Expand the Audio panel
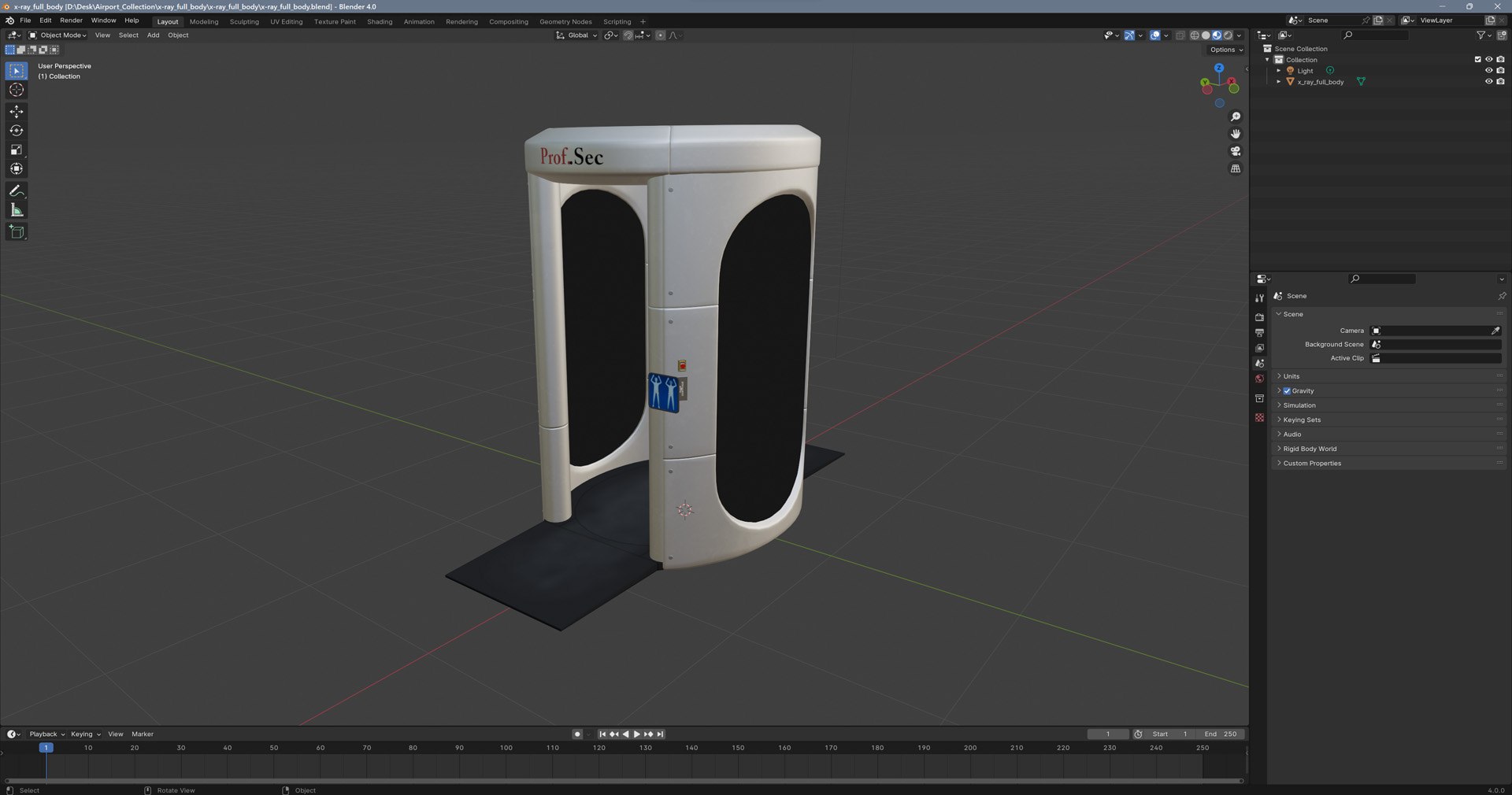Screen dimensions: 1512x795 click(1390, 434)
